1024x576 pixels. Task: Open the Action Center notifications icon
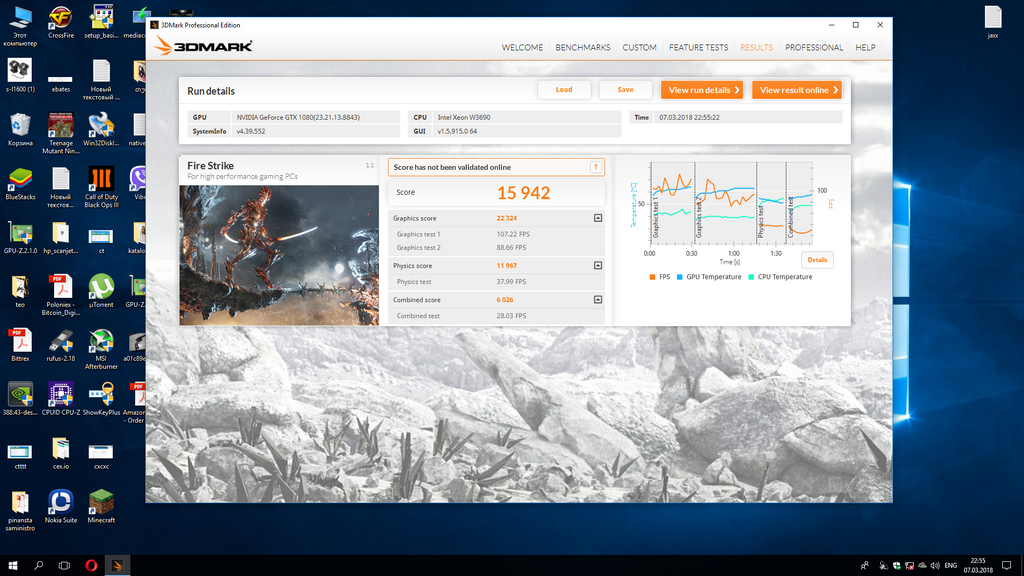tap(1006, 566)
